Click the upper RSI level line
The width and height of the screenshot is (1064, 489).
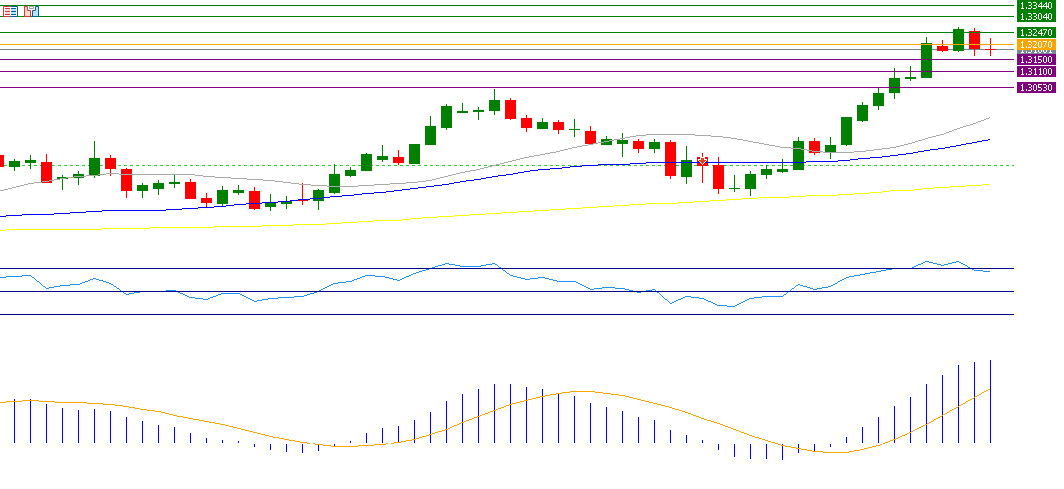coord(500,268)
